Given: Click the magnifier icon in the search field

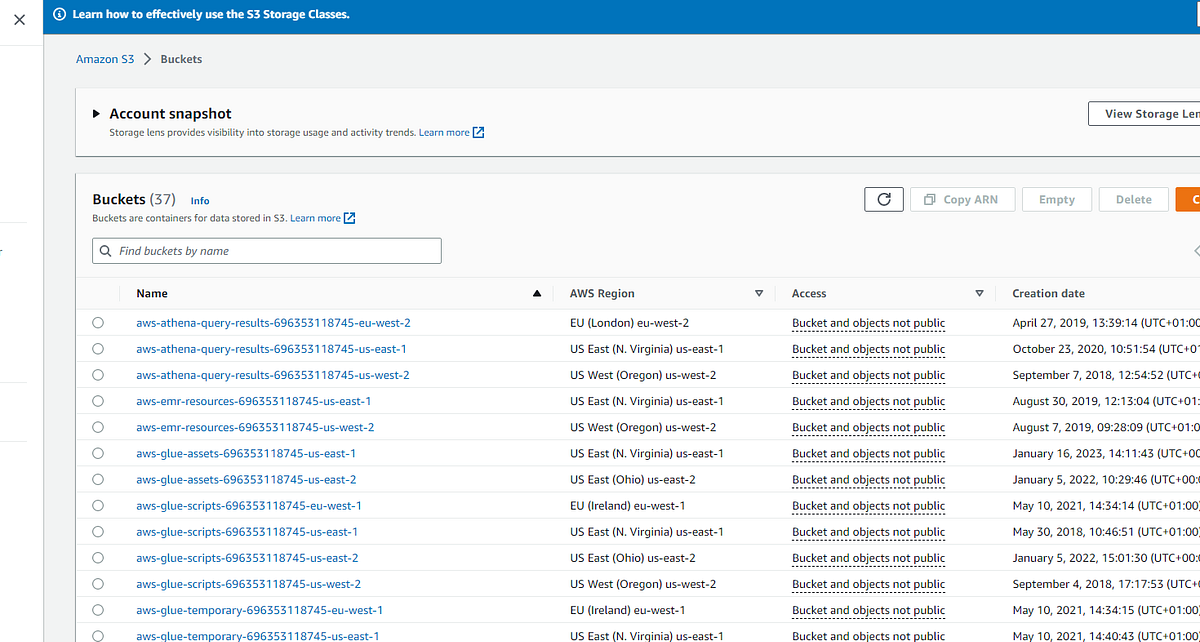Looking at the screenshot, I should point(105,250).
